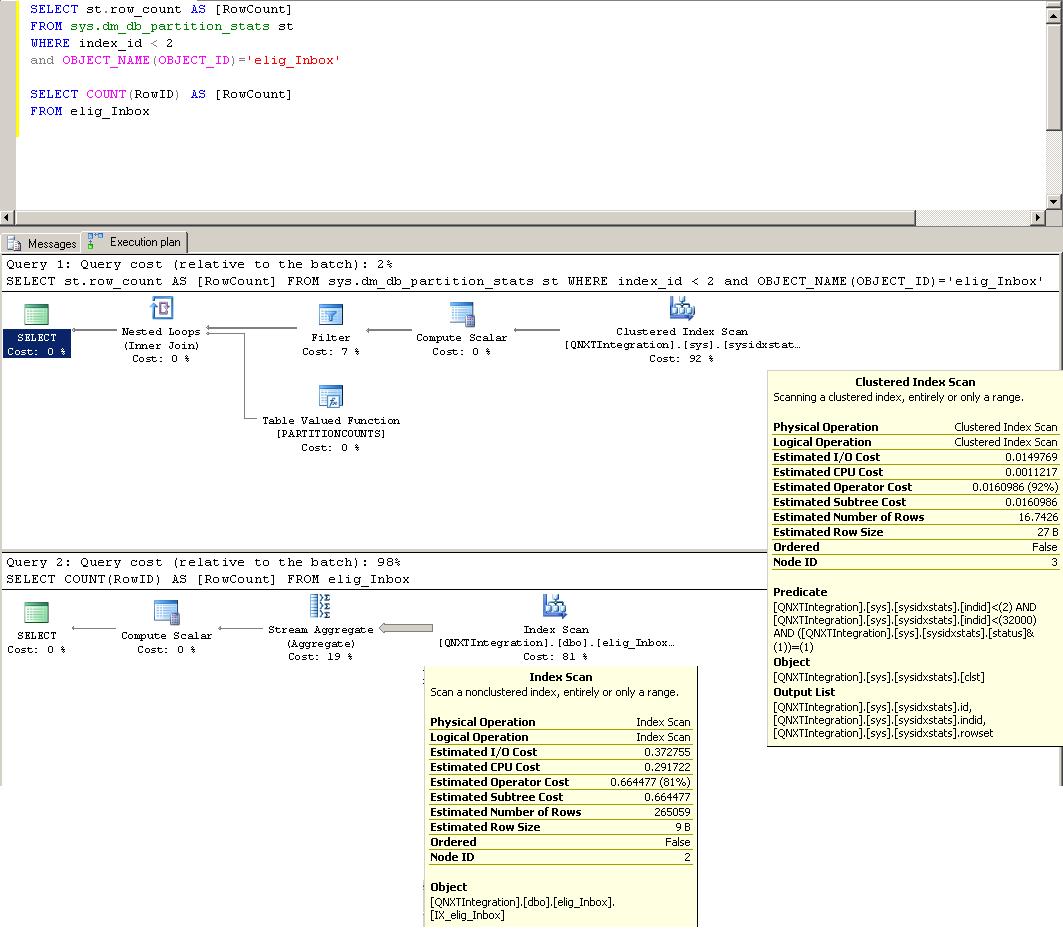Click 'OBJECT_NAME' function in the editor

pos(106,60)
